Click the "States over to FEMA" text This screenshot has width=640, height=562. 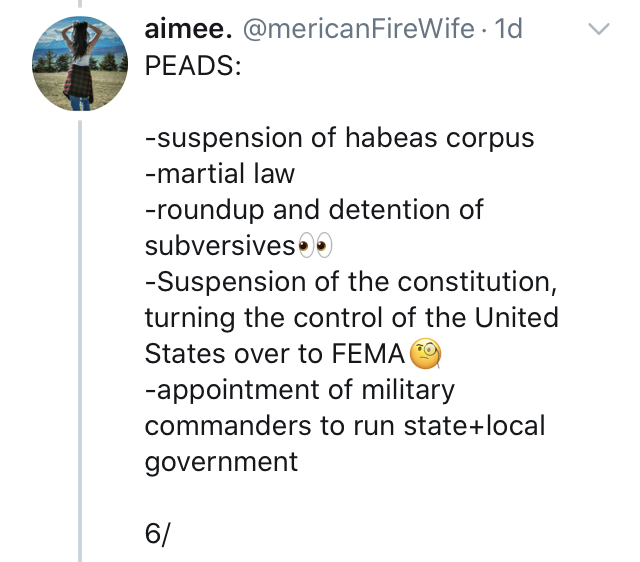tap(274, 353)
